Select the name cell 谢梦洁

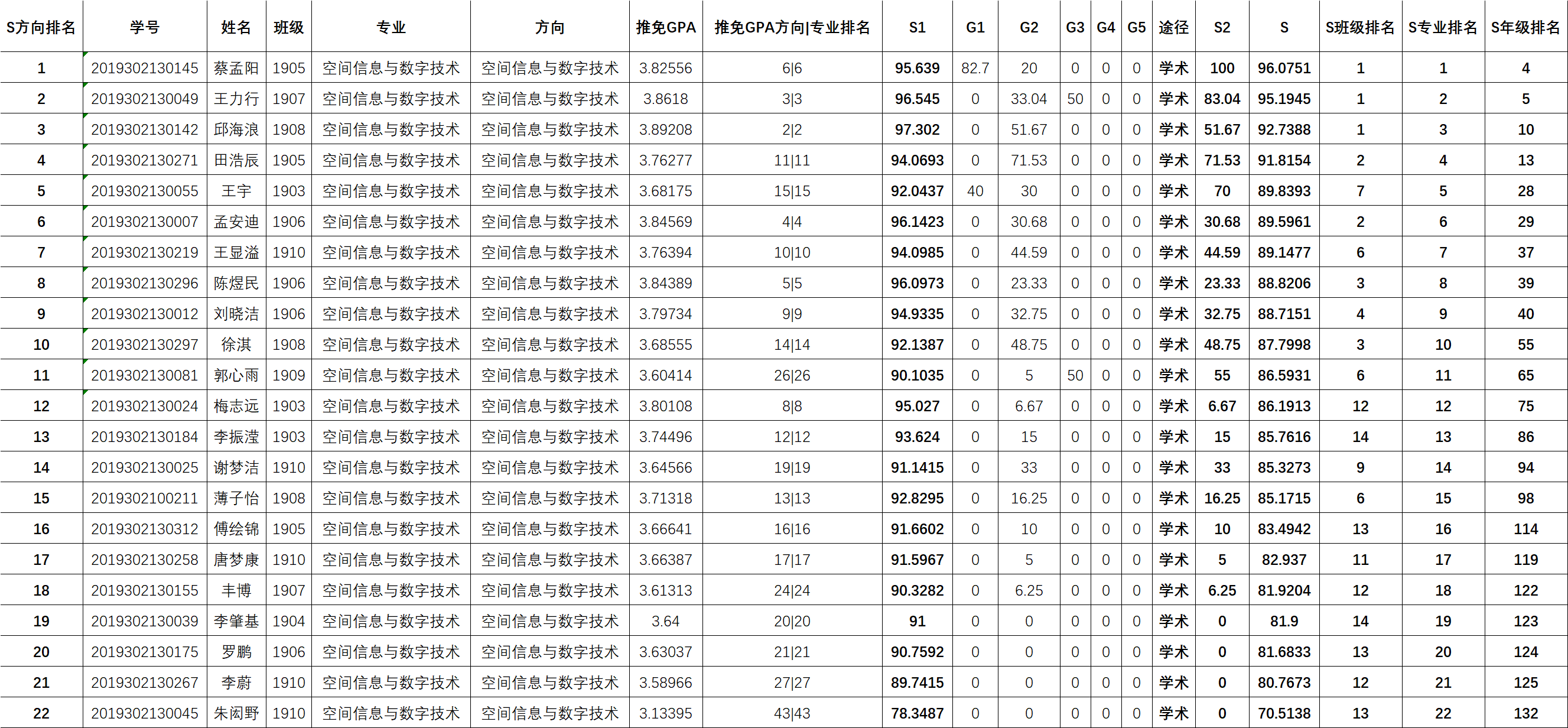(x=236, y=467)
